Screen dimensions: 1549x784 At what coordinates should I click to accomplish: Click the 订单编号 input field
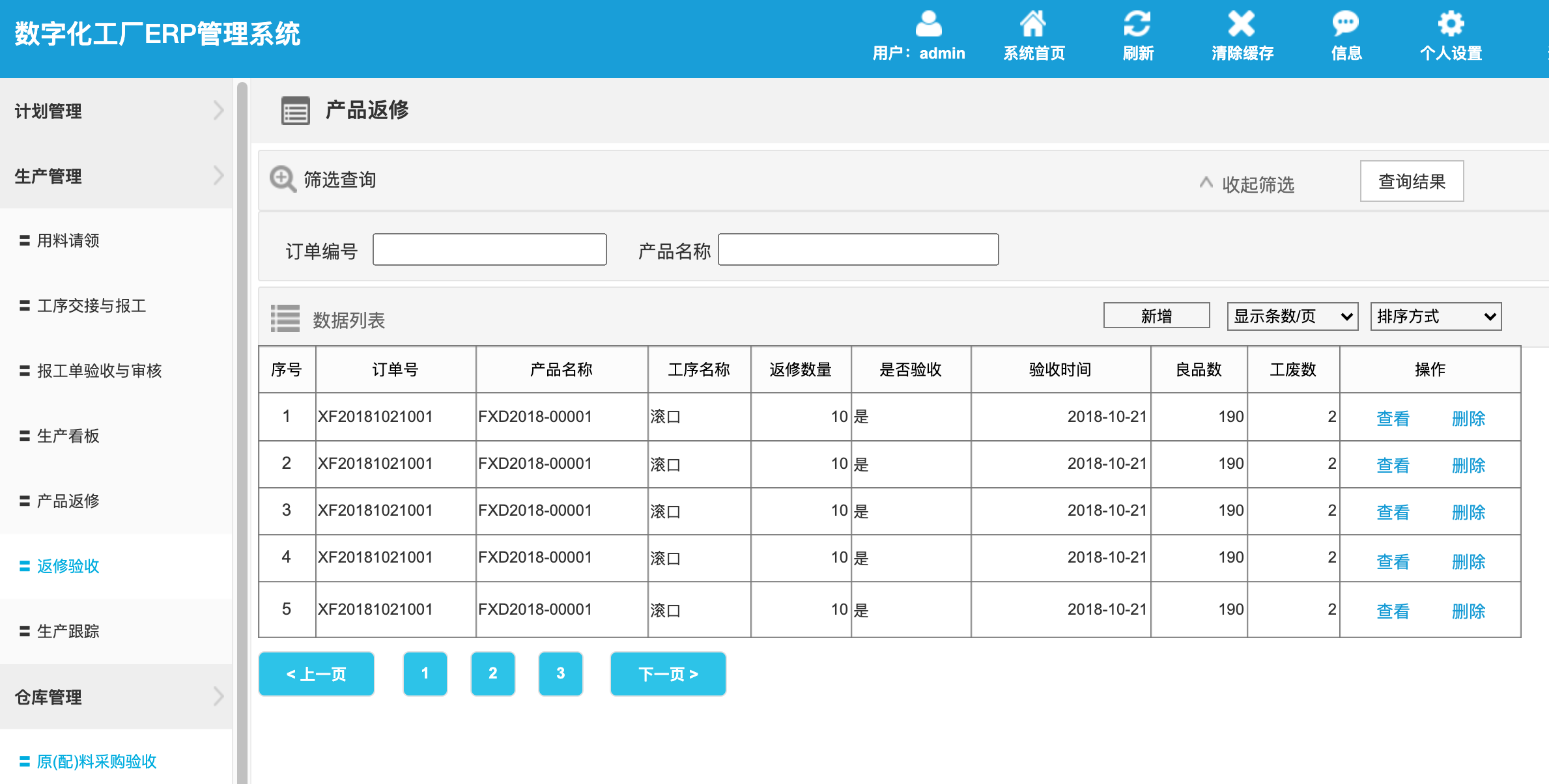pyautogui.click(x=489, y=249)
